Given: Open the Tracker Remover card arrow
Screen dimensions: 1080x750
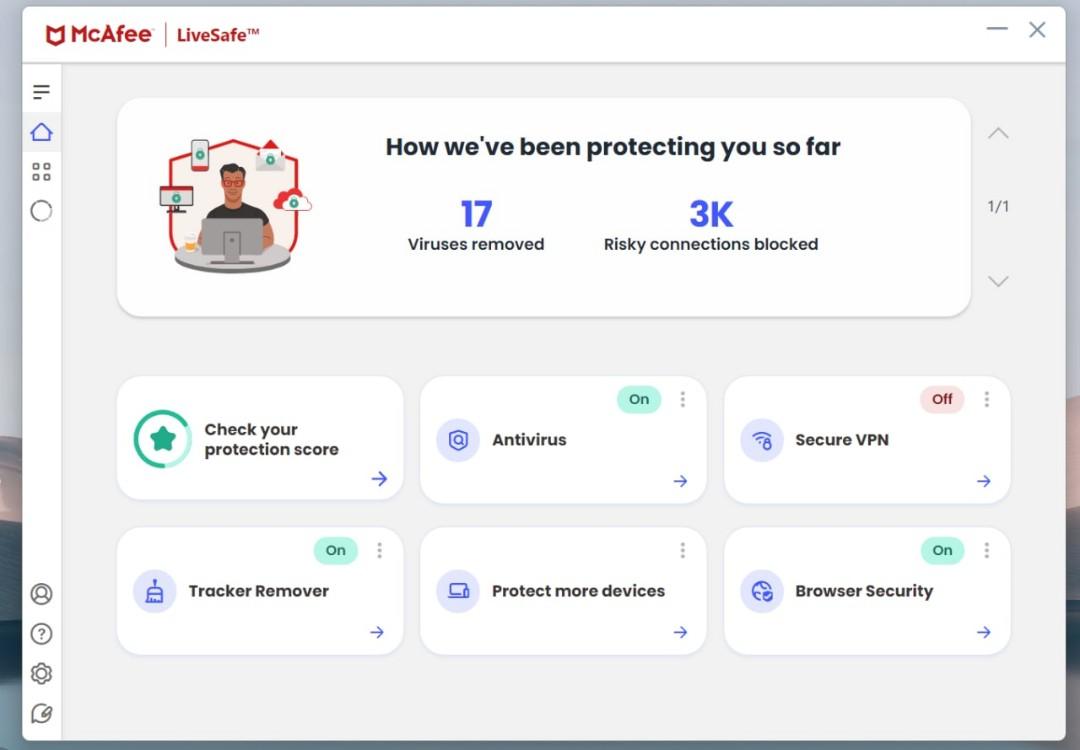Looking at the screenshot, I should pyautogui.click(x=377, y=632).
